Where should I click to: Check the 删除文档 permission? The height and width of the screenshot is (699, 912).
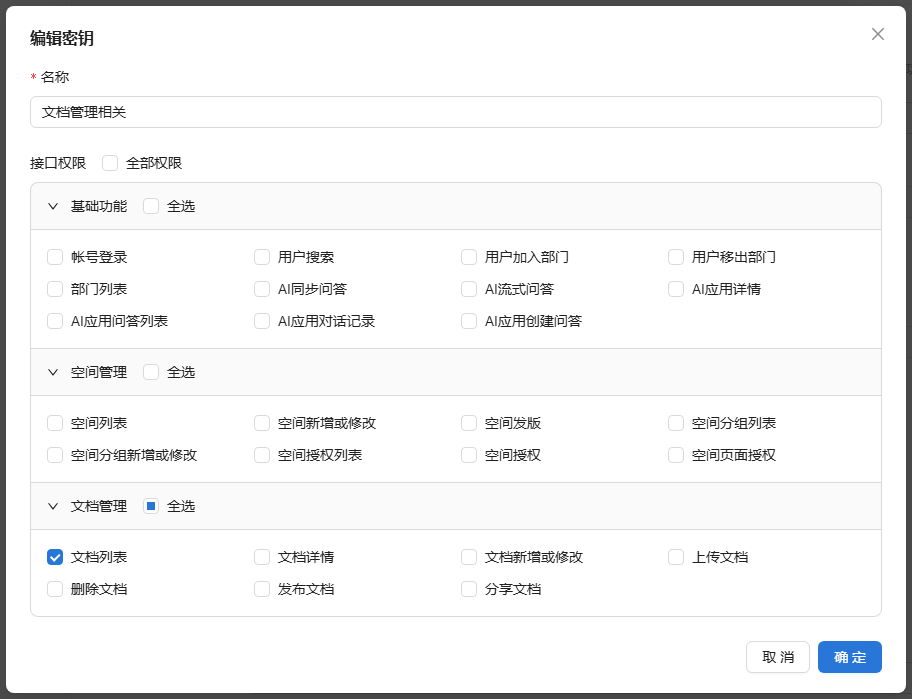[x=55, y=589]
